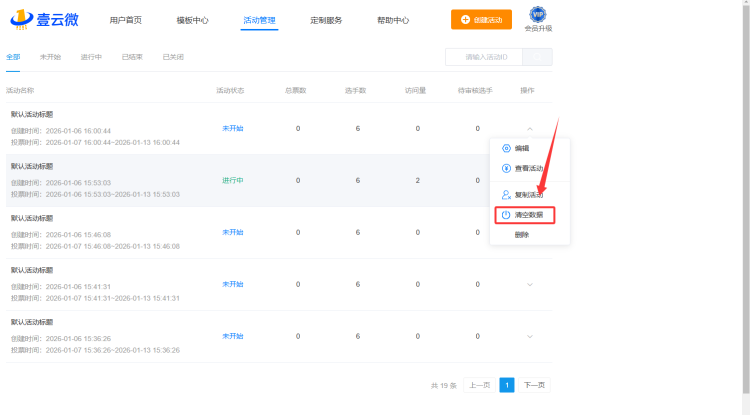Switch to the 未开始 filter tab

point(50,57)
